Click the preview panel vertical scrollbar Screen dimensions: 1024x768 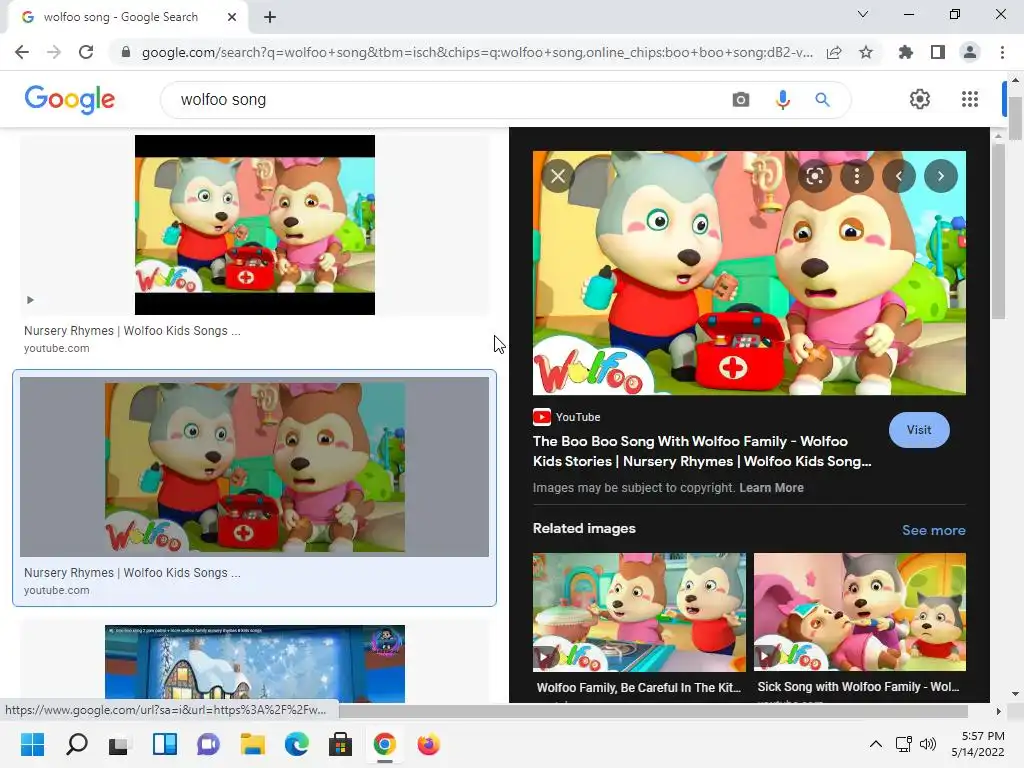point(998,232)
